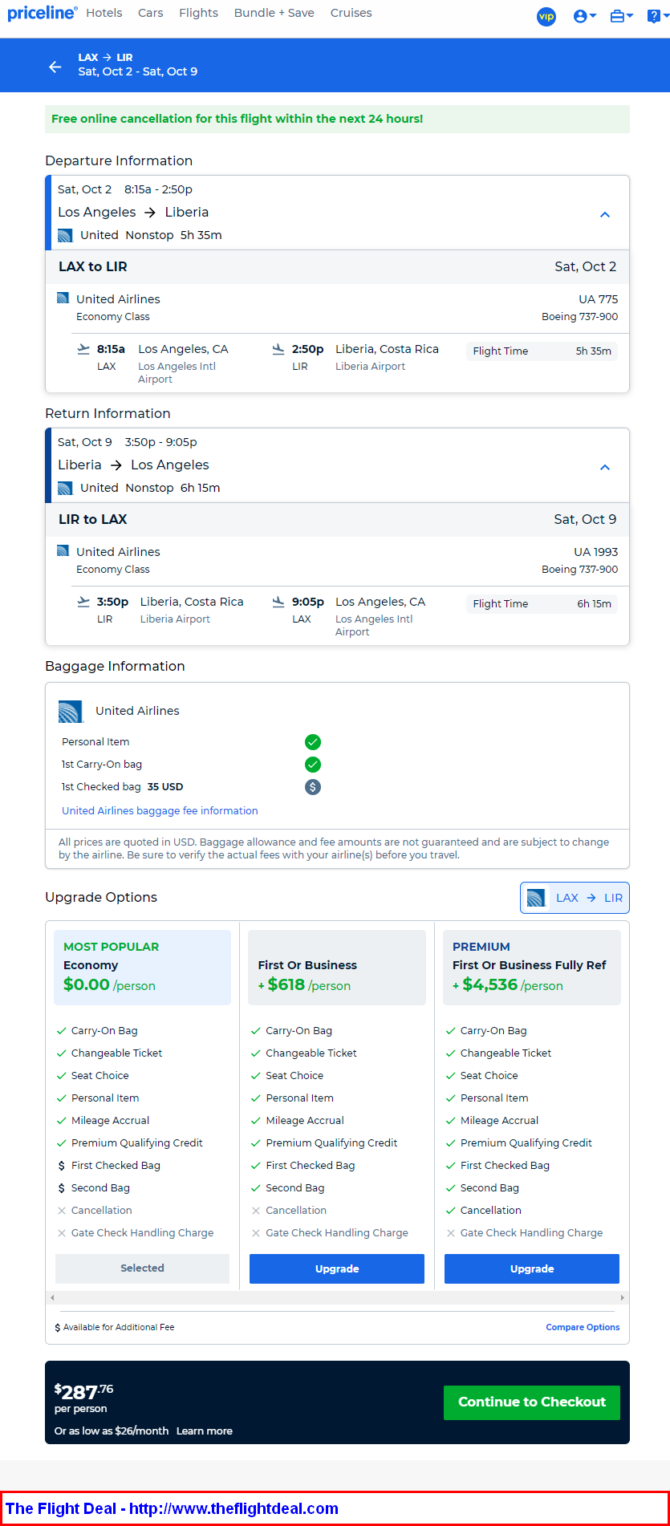670x1526 pixels.
Task: Click the United logo in the return summary
Action: [65, 488]
